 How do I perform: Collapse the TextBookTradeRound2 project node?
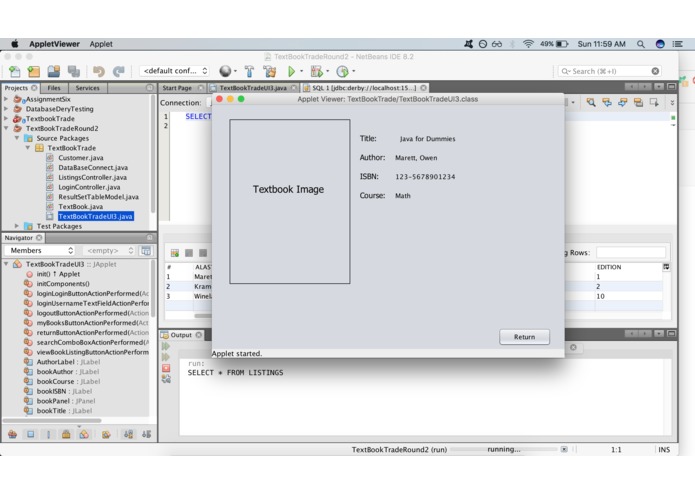coord(6,128)
